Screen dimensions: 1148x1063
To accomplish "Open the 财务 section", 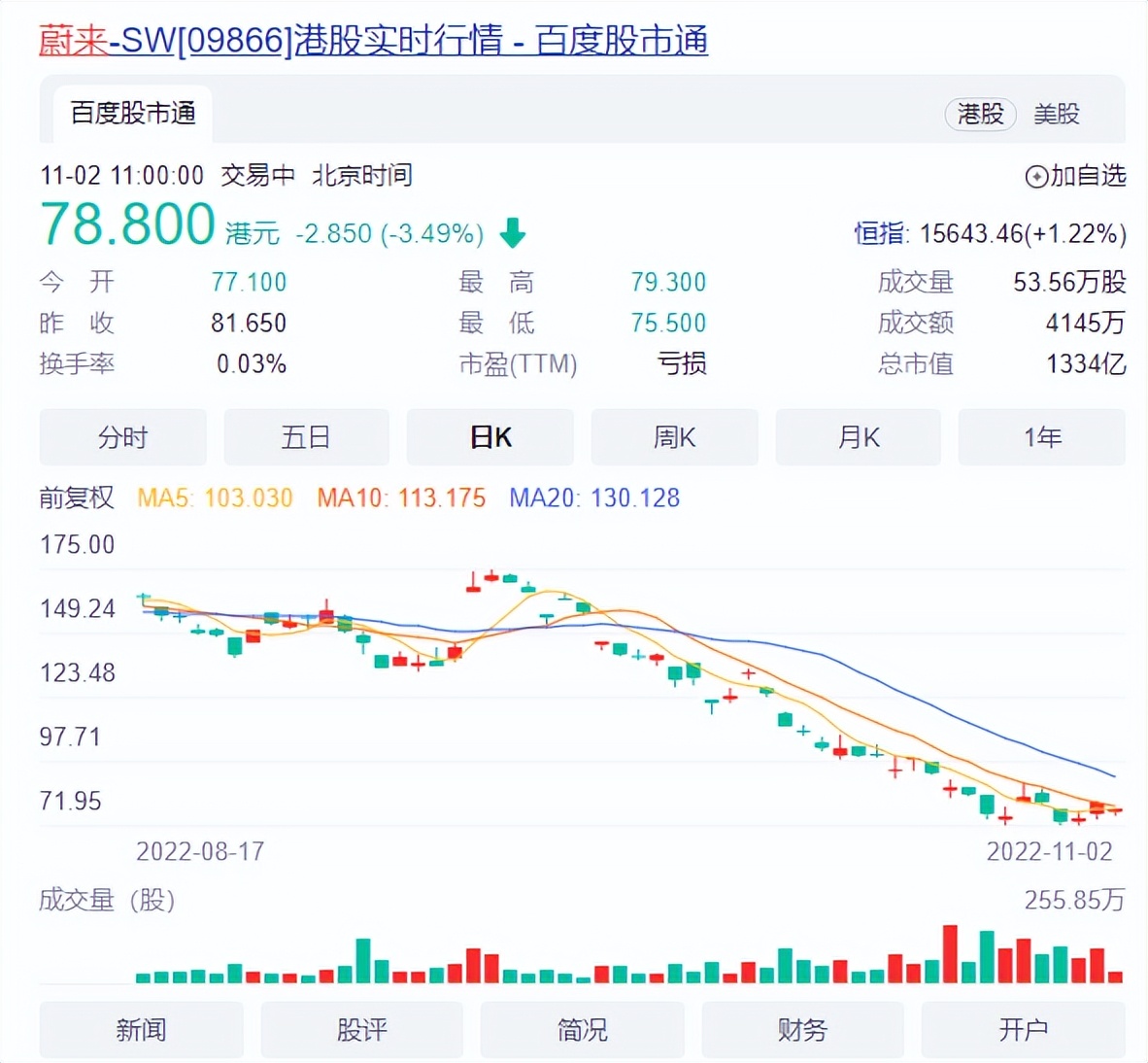I will coord(802,1030).
